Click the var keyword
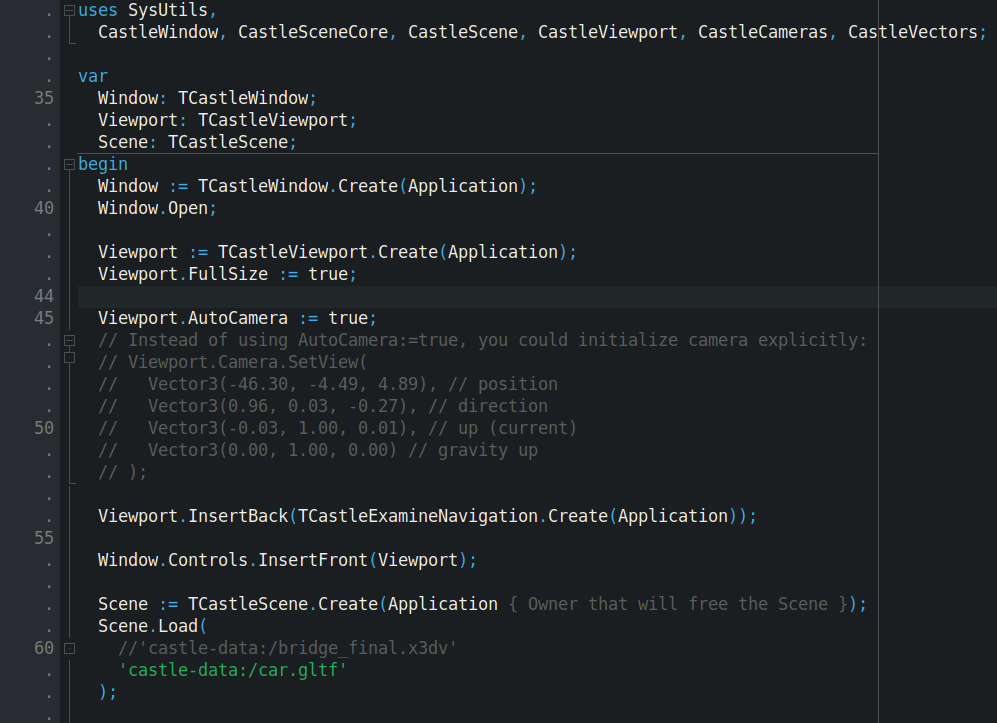The width and height of the screenshot is (997, 723). 92,75
